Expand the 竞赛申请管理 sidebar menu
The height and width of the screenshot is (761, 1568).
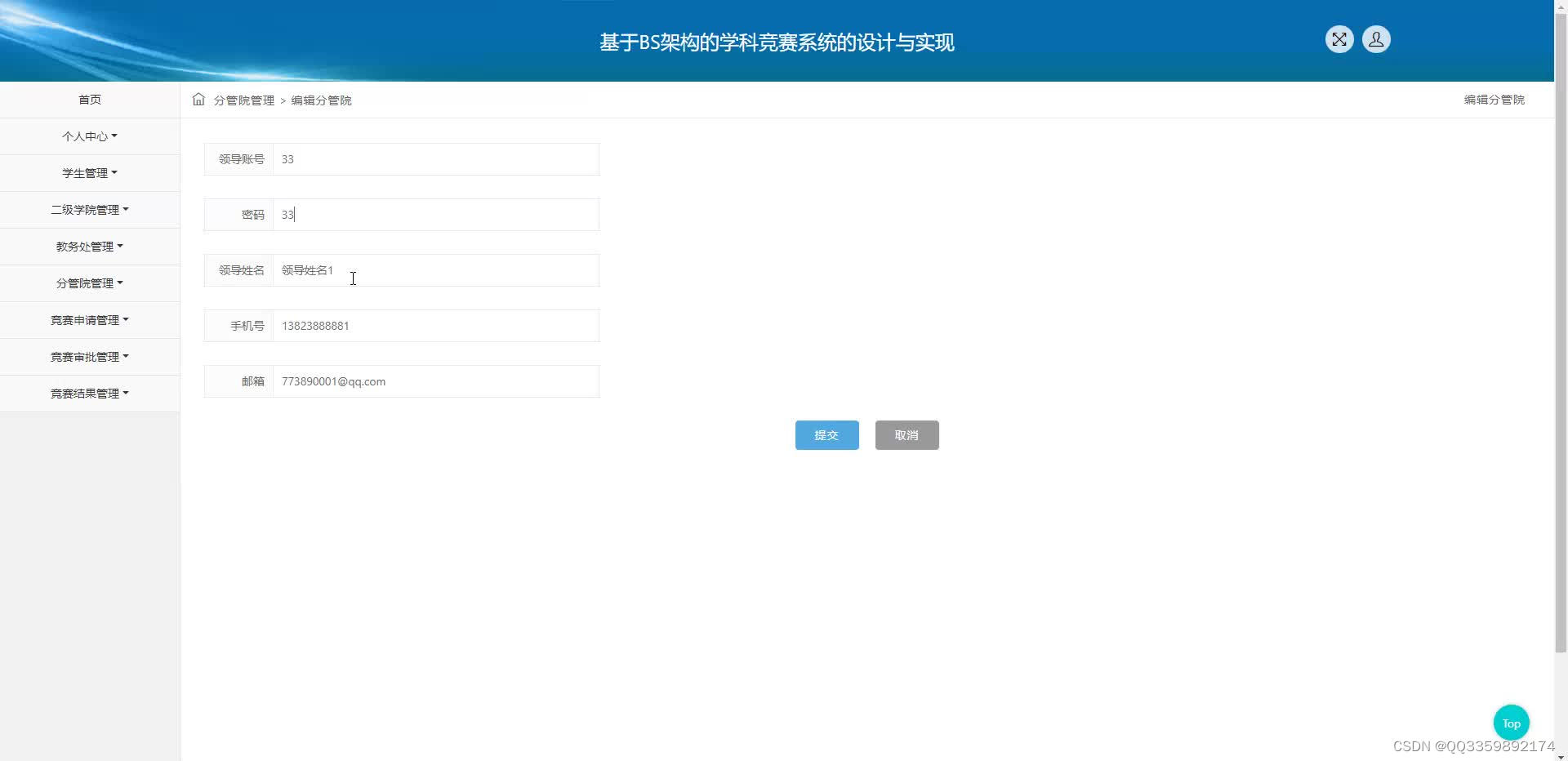tap(90, 320)
